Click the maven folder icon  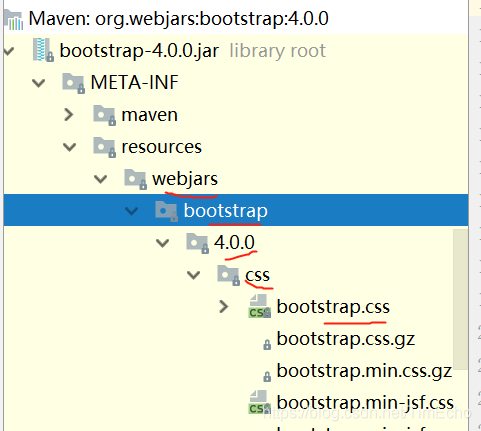[x=105, y=115]
